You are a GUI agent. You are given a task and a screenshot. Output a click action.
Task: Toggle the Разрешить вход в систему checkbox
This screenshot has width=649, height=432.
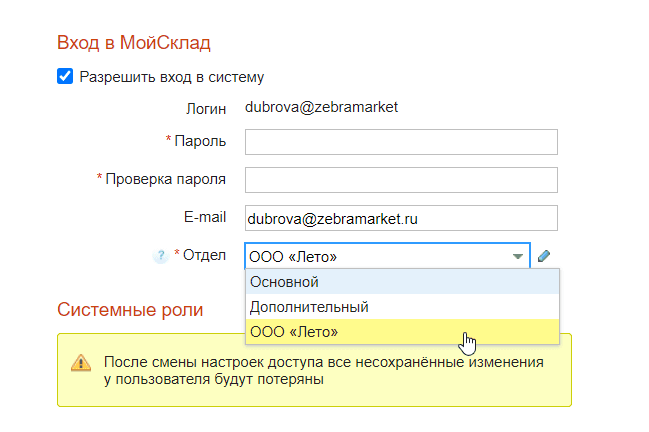(66, 76)
